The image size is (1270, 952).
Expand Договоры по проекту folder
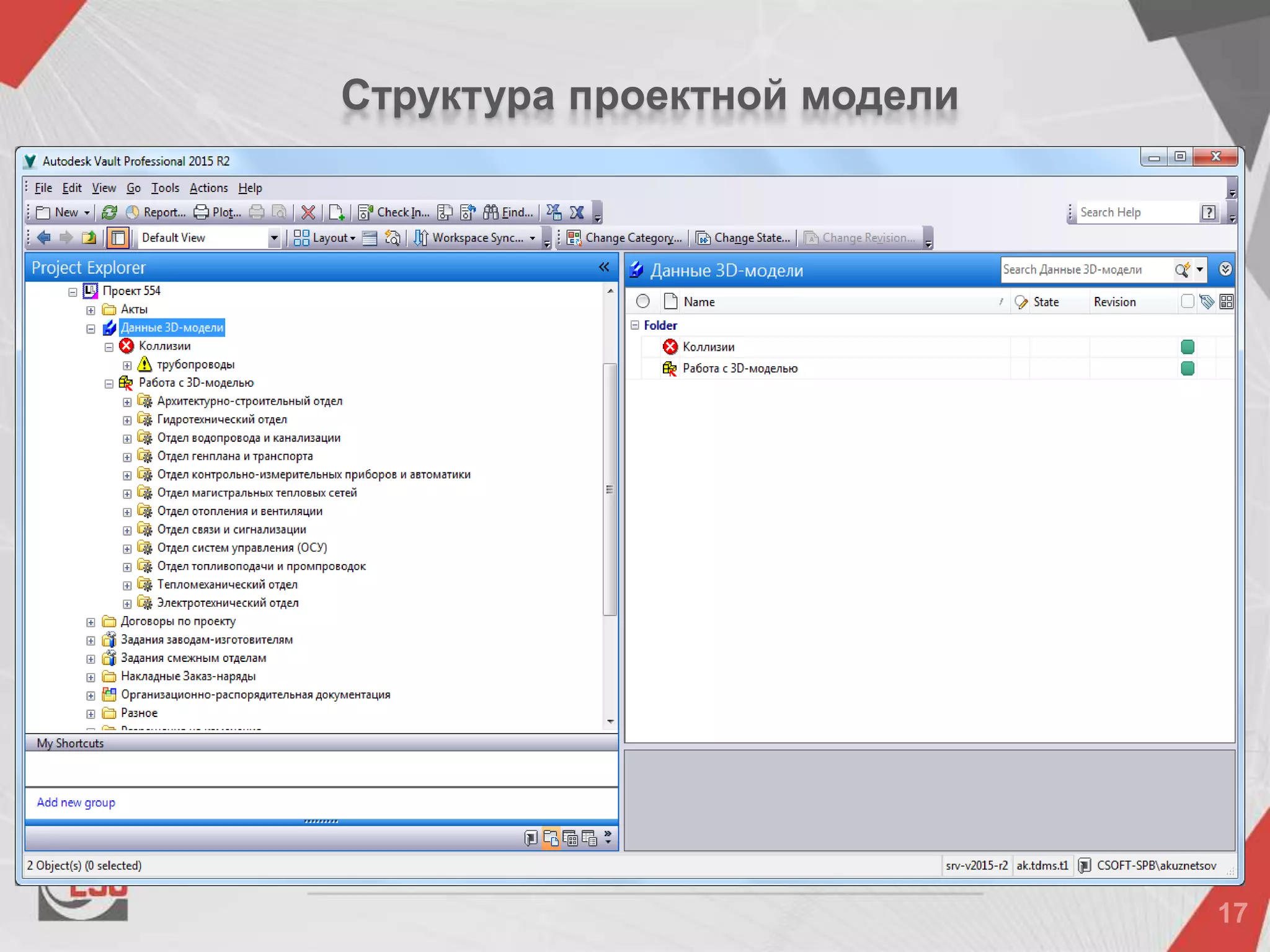pos(91,622)
